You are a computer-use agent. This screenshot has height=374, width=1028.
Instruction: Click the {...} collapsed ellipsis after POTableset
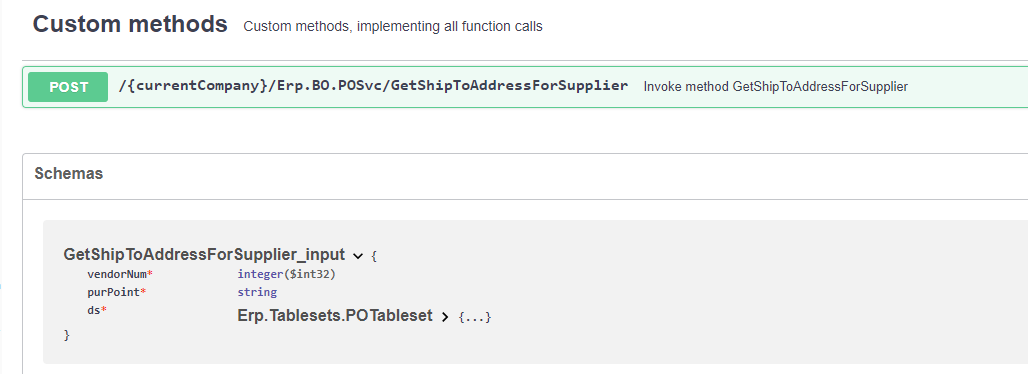475,318
